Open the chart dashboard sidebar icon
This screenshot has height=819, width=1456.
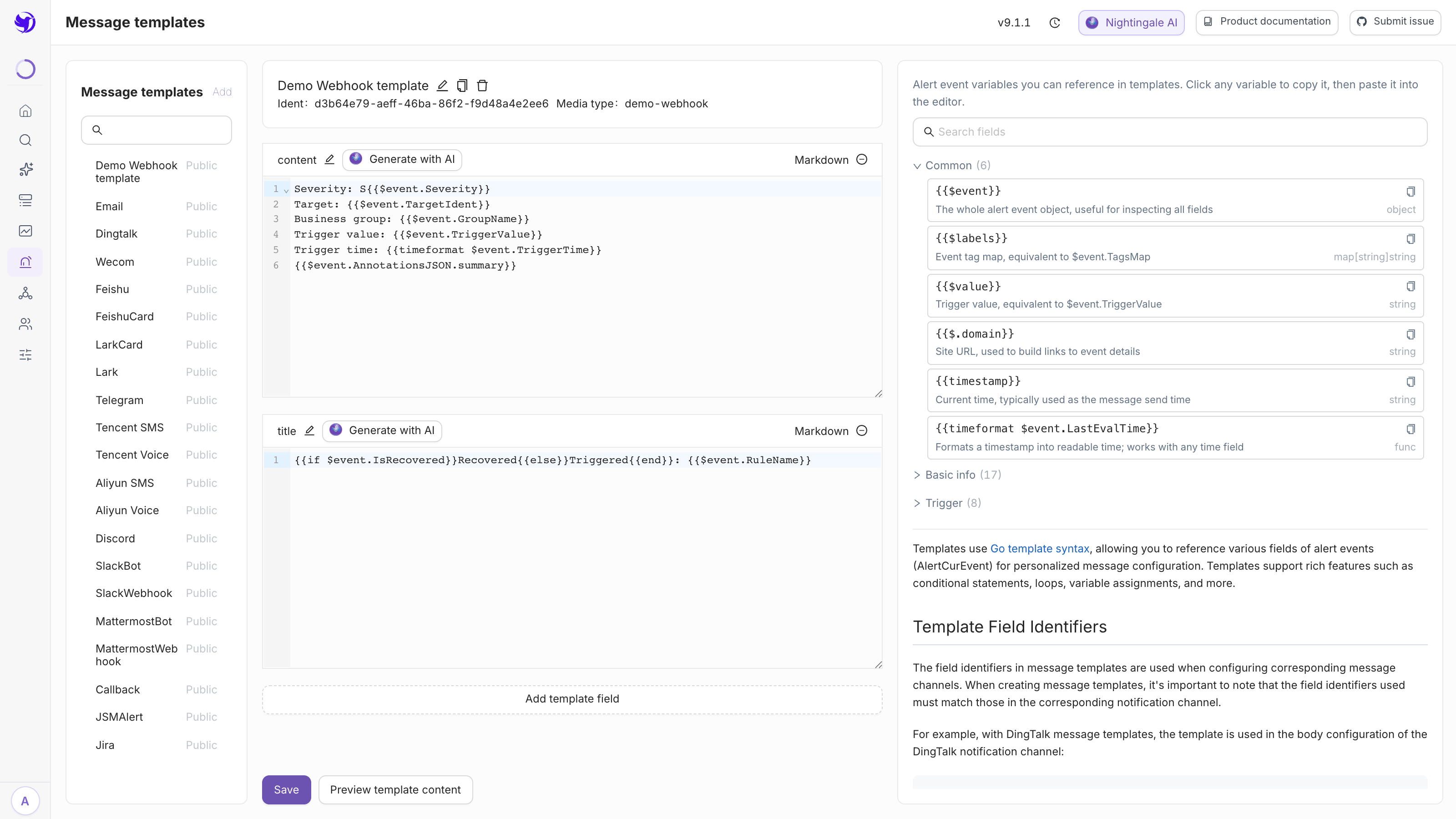click(25, 231)
